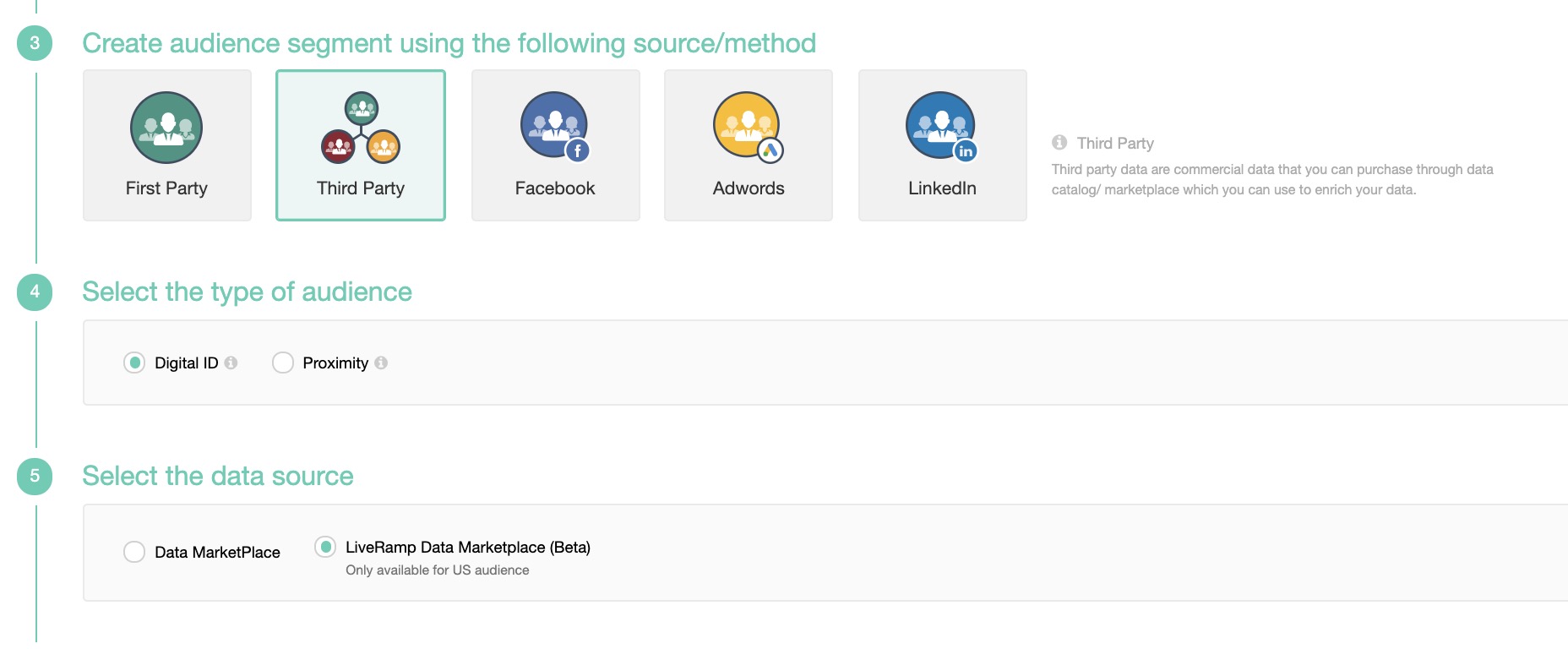The height and width of the screenshot is (649, 1568).
Task: Click info icon beside Third Party description title
Action: pyautogui.click(x=1059, y=143)
